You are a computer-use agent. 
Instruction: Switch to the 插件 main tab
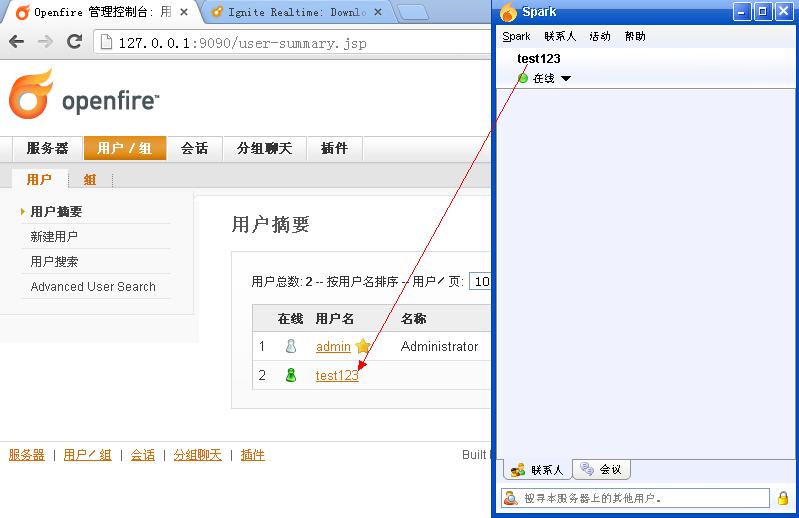[x=334, y=148]
